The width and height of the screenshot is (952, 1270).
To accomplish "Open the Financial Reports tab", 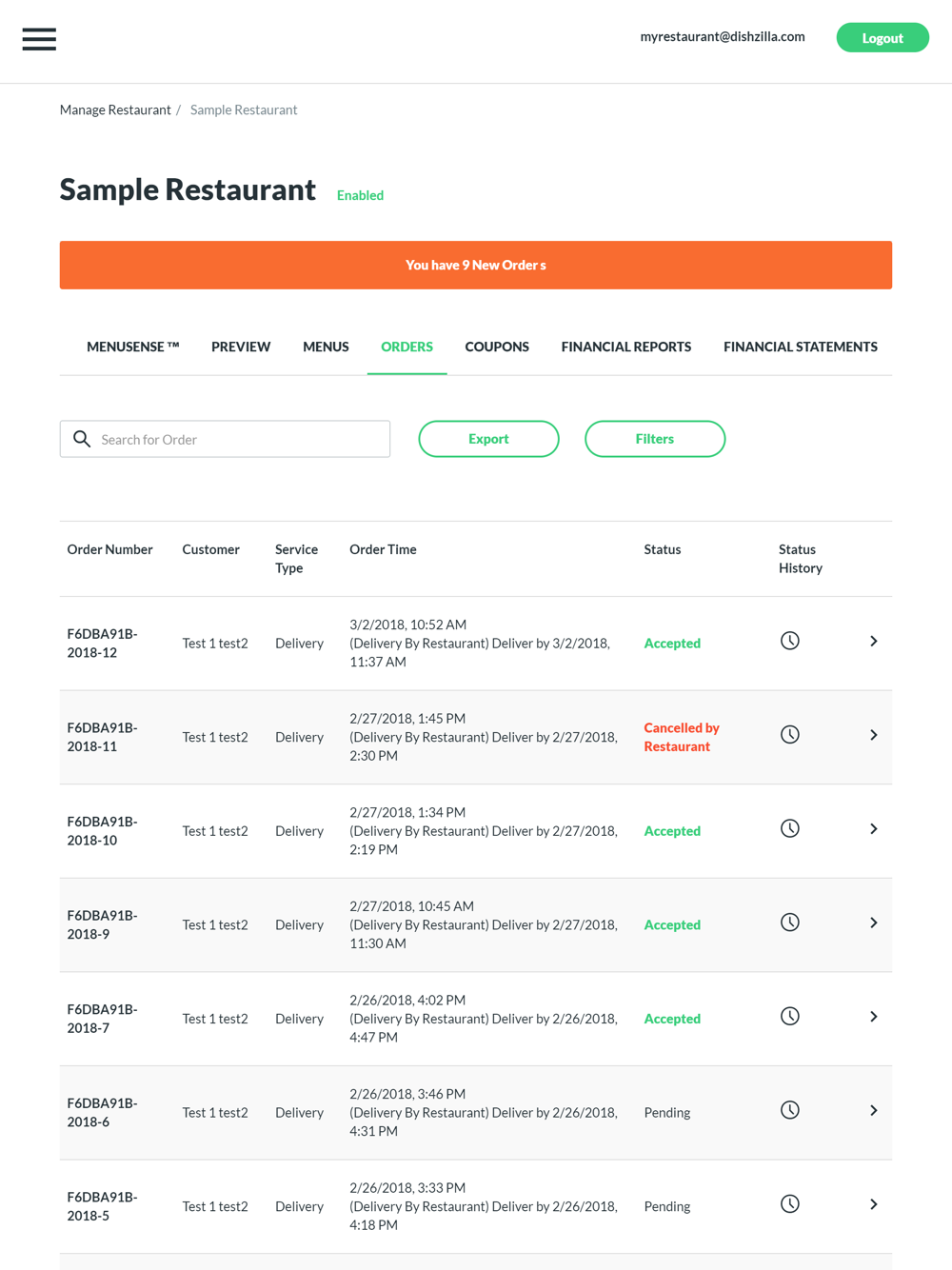I will pos(626,347).
